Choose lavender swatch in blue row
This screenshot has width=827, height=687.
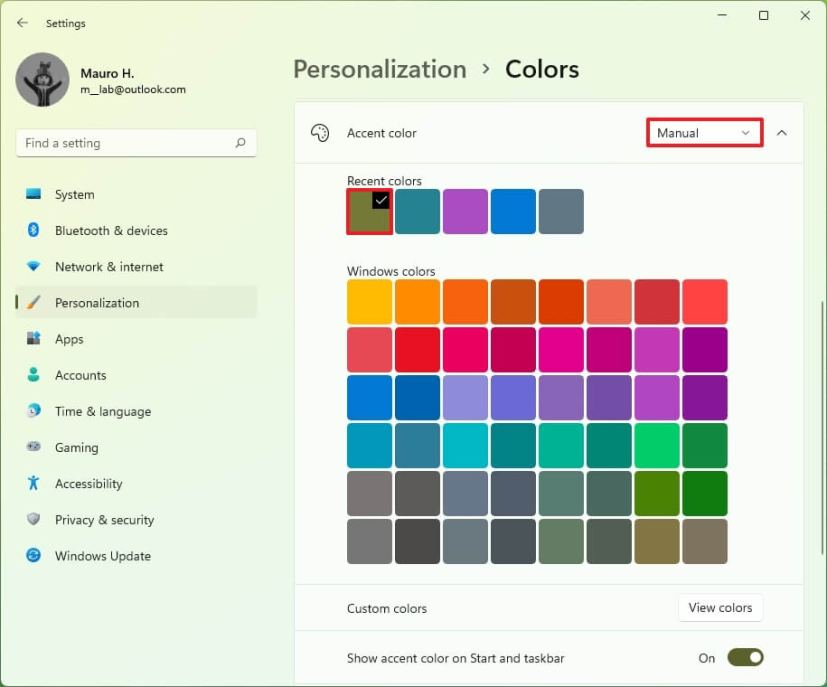(x=465, y=398)
